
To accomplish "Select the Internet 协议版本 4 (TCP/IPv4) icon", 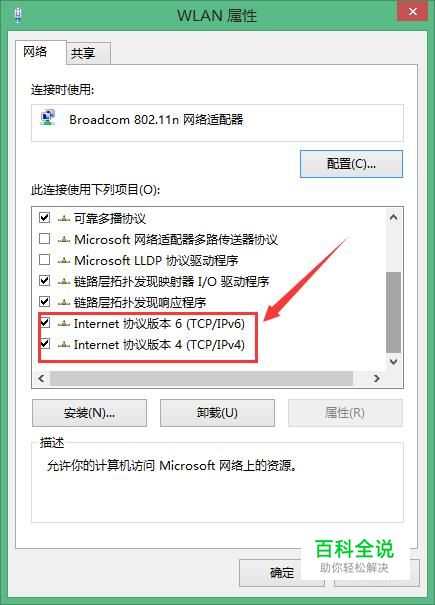I will tap(64, 345).
